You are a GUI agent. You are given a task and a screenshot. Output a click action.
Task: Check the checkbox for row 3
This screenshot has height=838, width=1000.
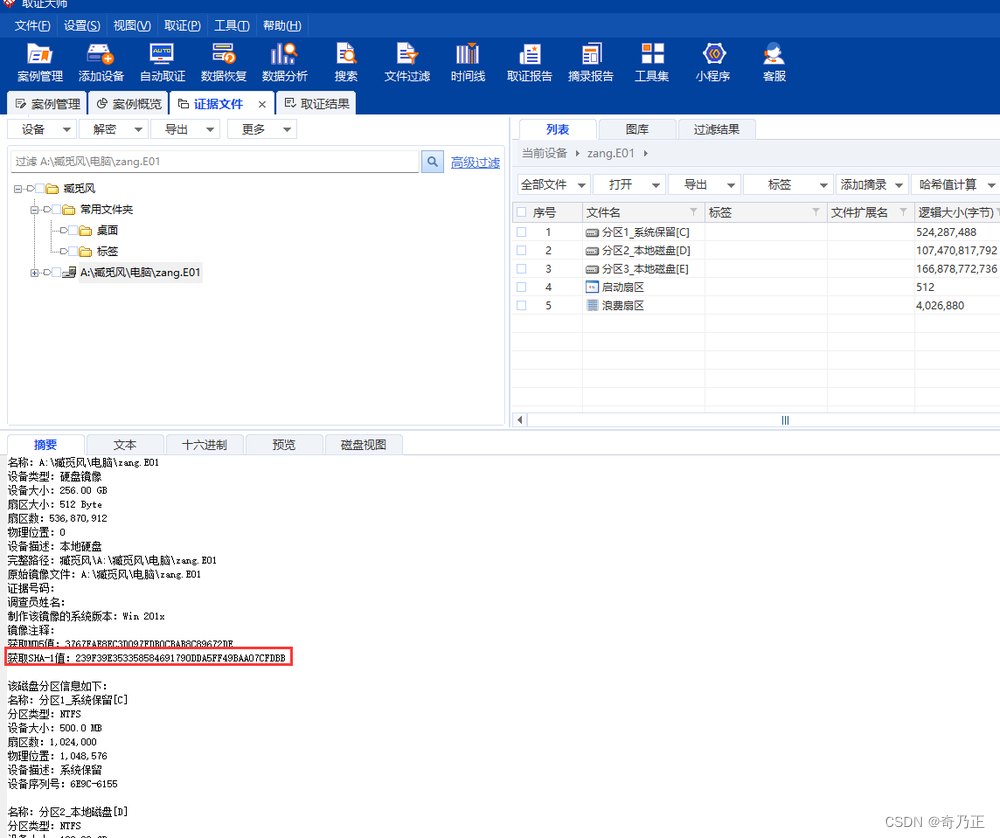coord(521,269)
